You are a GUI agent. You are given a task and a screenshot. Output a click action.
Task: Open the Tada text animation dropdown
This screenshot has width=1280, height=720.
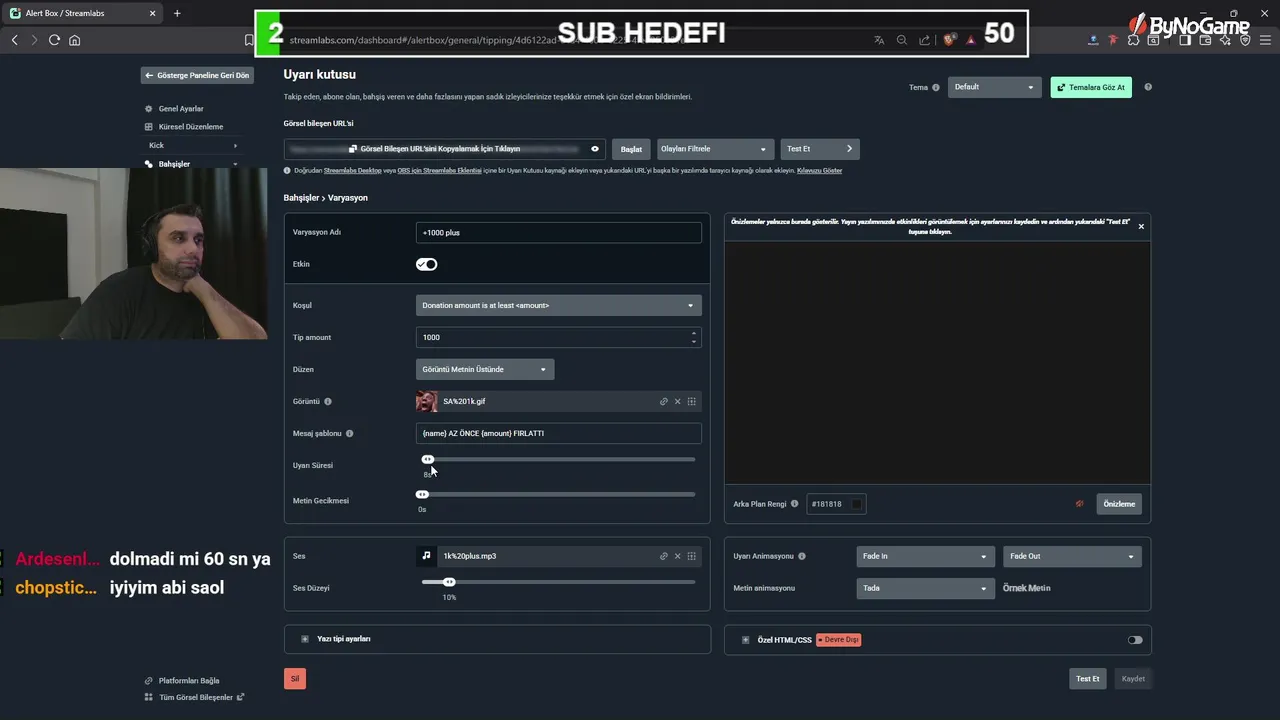click(x=925, y=588)
